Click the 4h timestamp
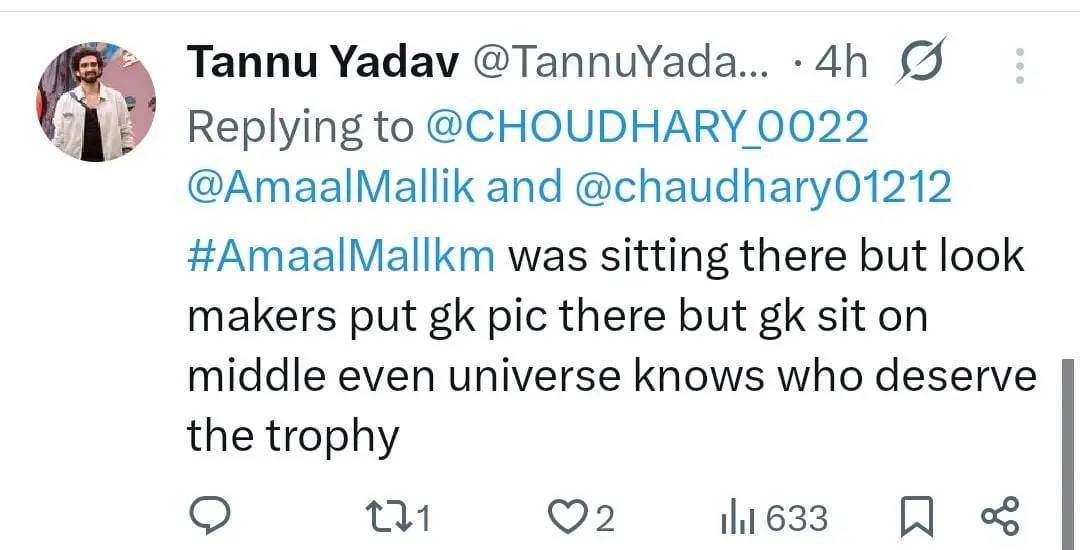The width and height of the screenshot is (1080, 550). pos(841,64)
